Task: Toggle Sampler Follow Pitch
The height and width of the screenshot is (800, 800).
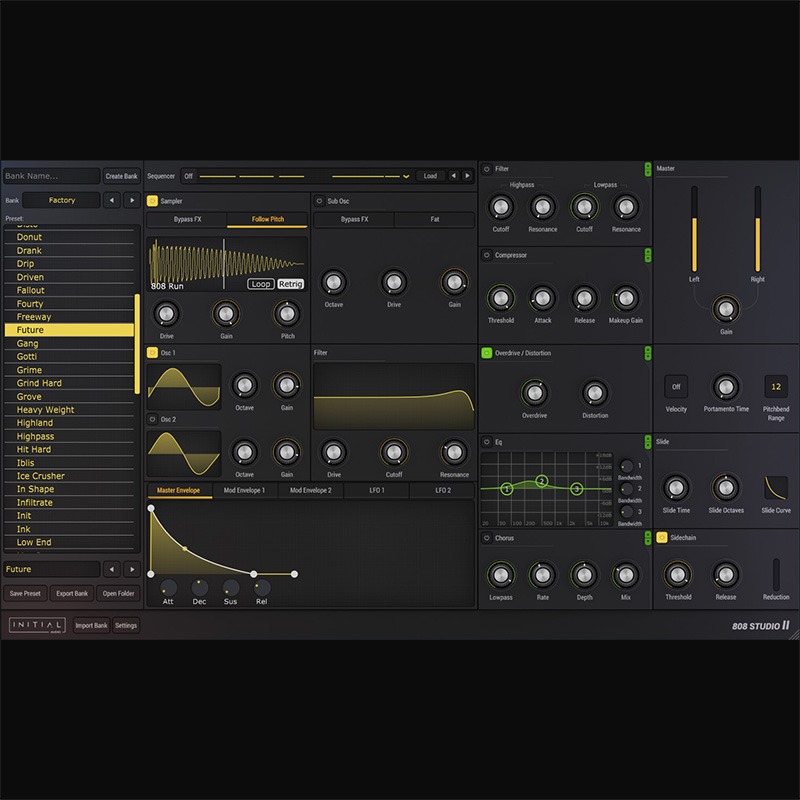Action: tap(267, 219)
